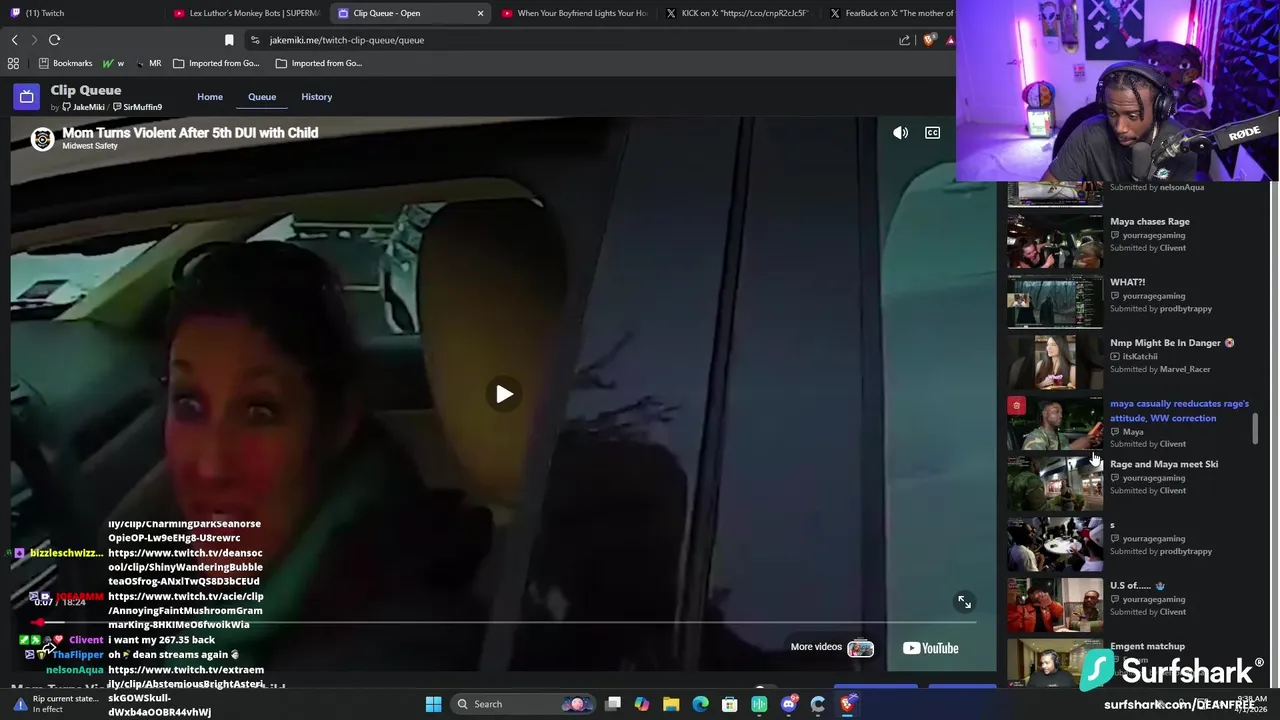Open Midwest Safety channel avatar
This screenshot has width=1280, height=720.
[x=42, y=139]
